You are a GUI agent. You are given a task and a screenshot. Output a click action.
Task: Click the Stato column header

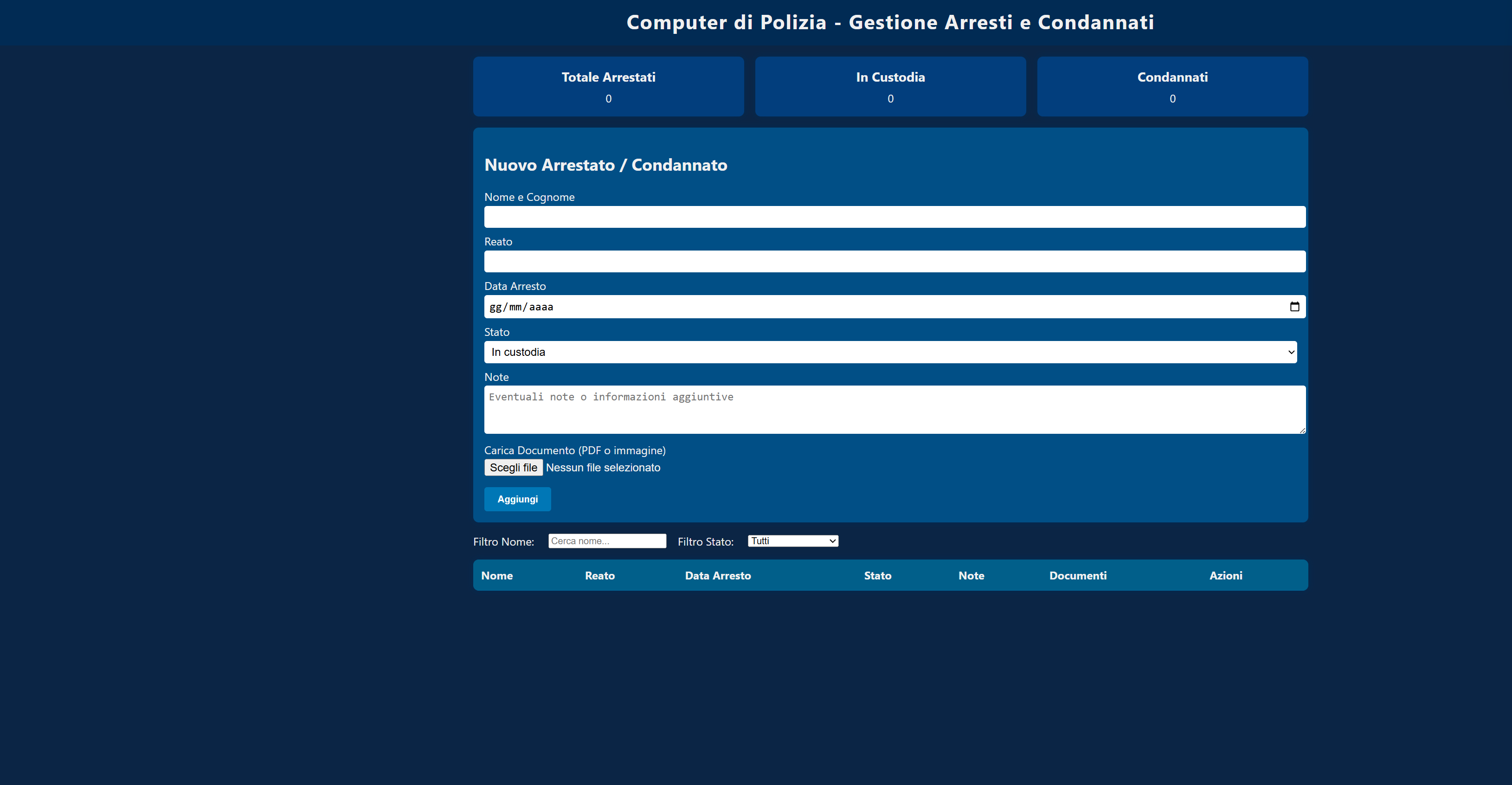[x=877, y=575]
